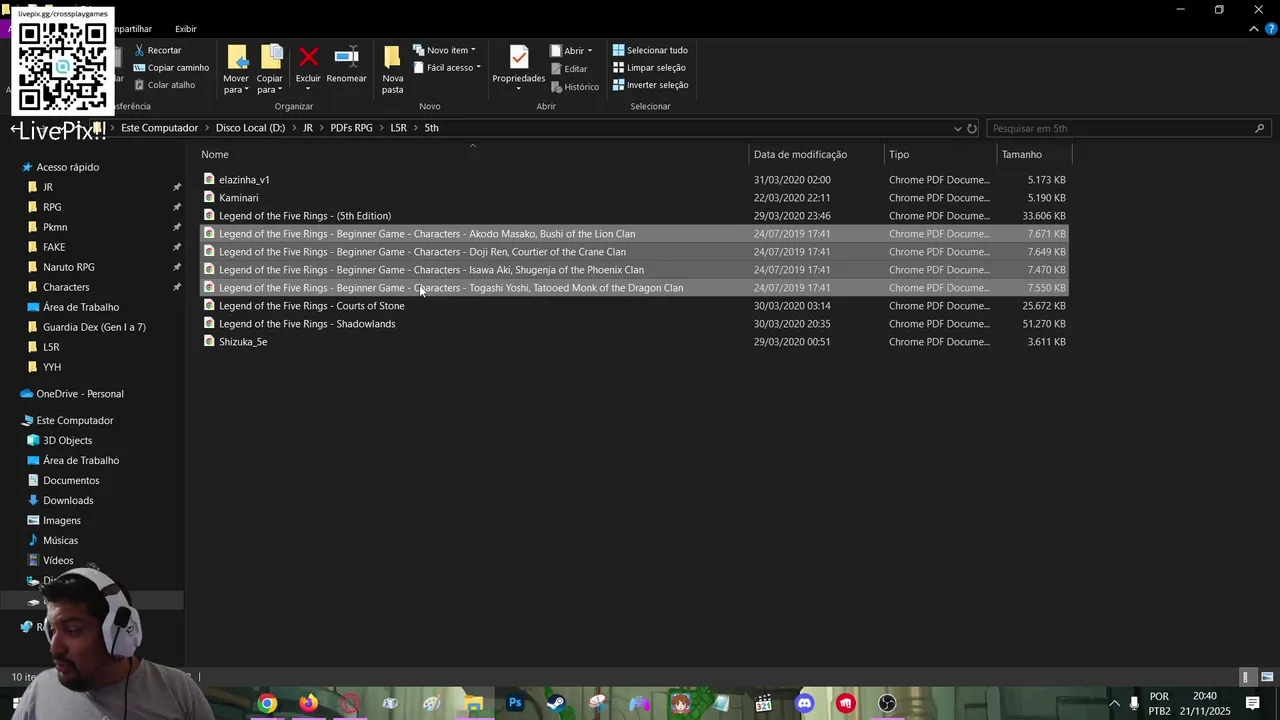Click Copiar caminho in the ribbon
Viewport: 1280px width, 720px height.
171,68
